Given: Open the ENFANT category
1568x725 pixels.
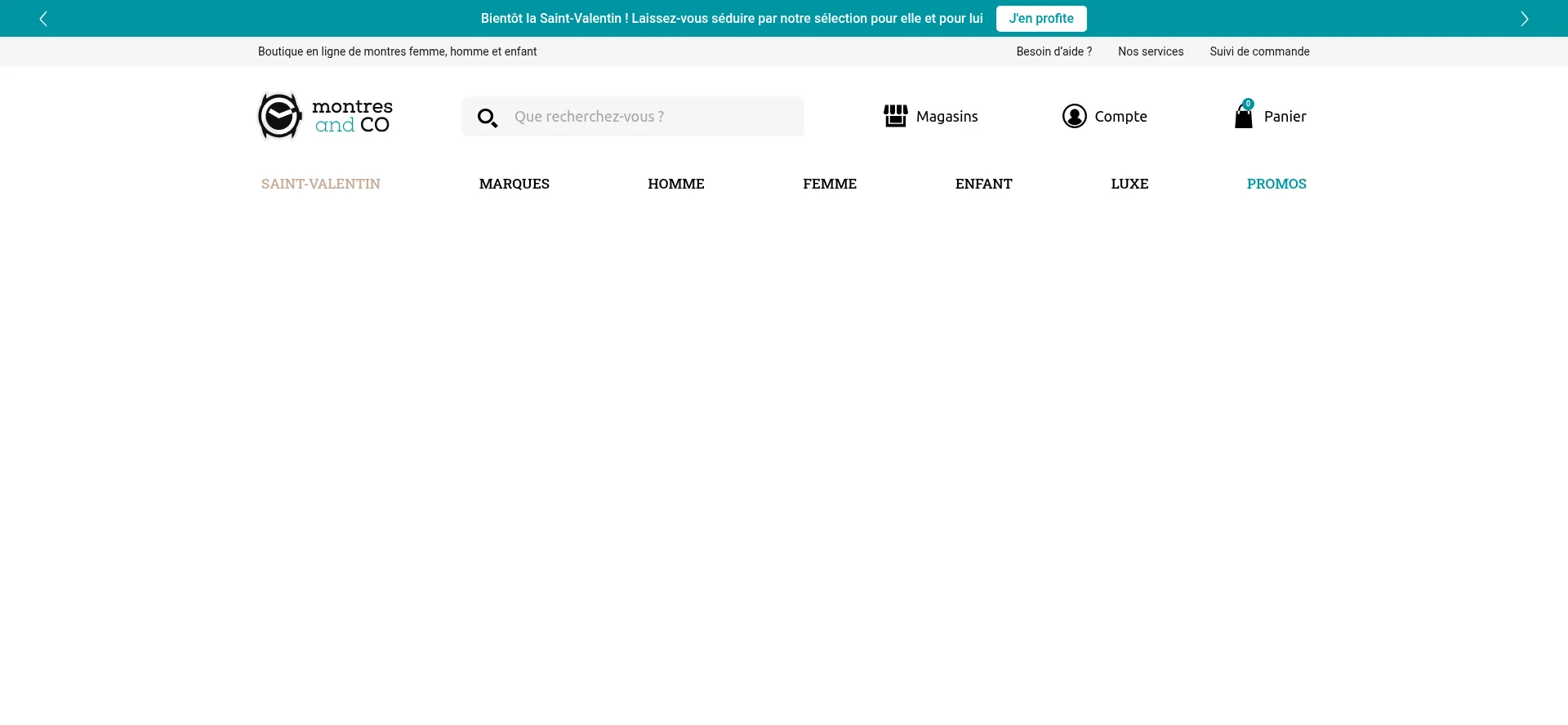Looking at the screenshot, I should click(983, 184).
